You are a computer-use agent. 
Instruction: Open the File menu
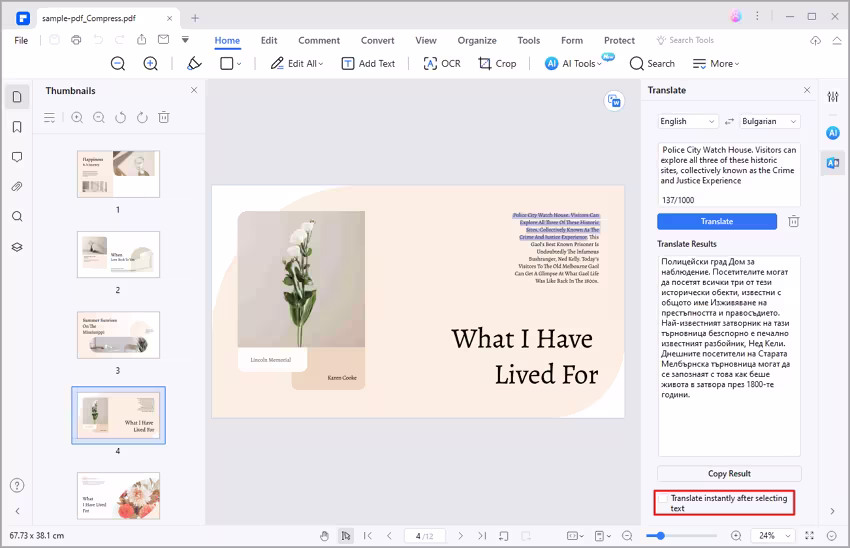pos(21,40)
